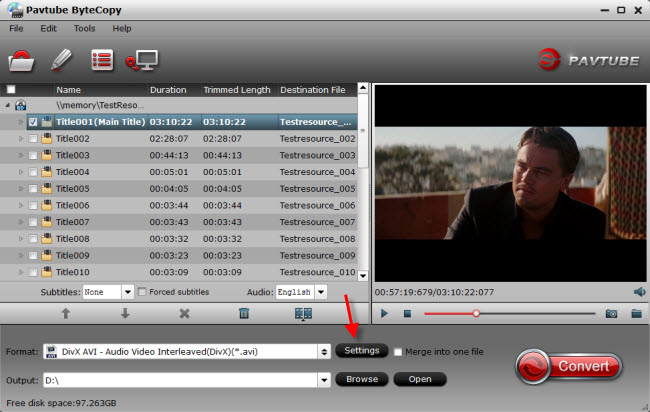Image resolution: width=650 pixels, height=412 pixels.
Task: Enable Forced subtitles checkbox
Action: point(142,292)
